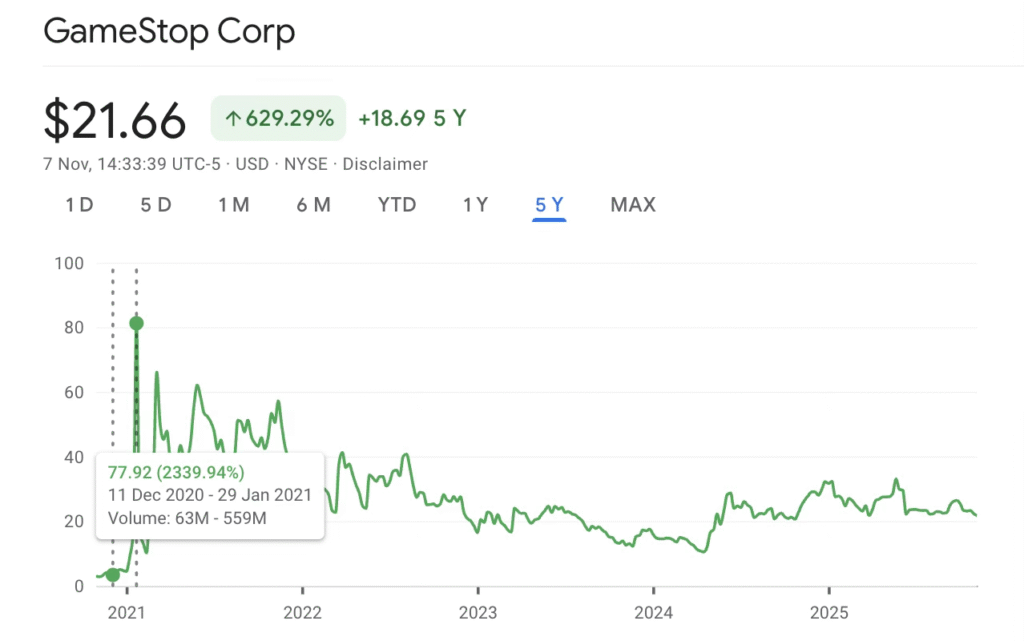Switch to the 1 Y range tab
The image size is (1024, 641).
coord(475,205)
